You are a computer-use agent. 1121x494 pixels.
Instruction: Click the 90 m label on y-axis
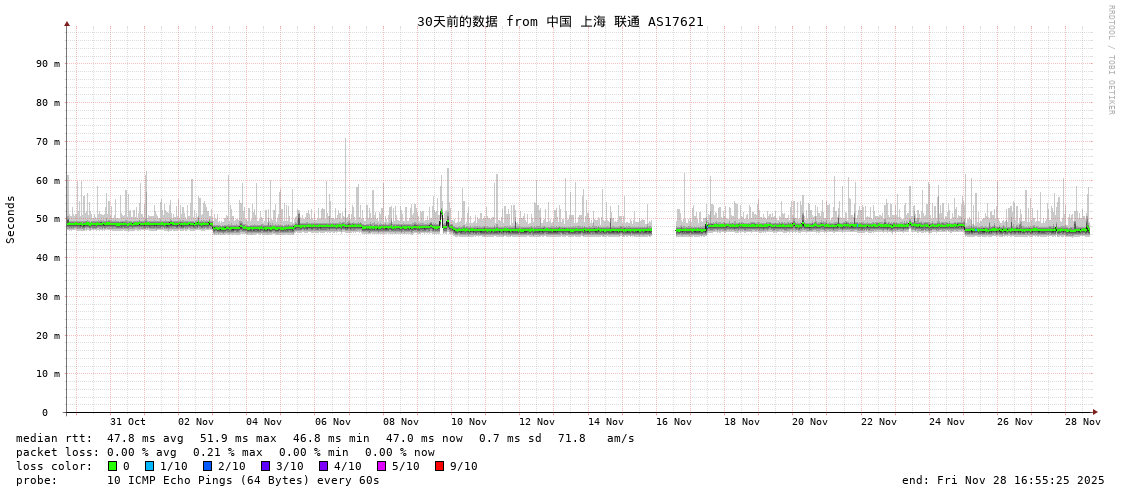pos(49,63)
